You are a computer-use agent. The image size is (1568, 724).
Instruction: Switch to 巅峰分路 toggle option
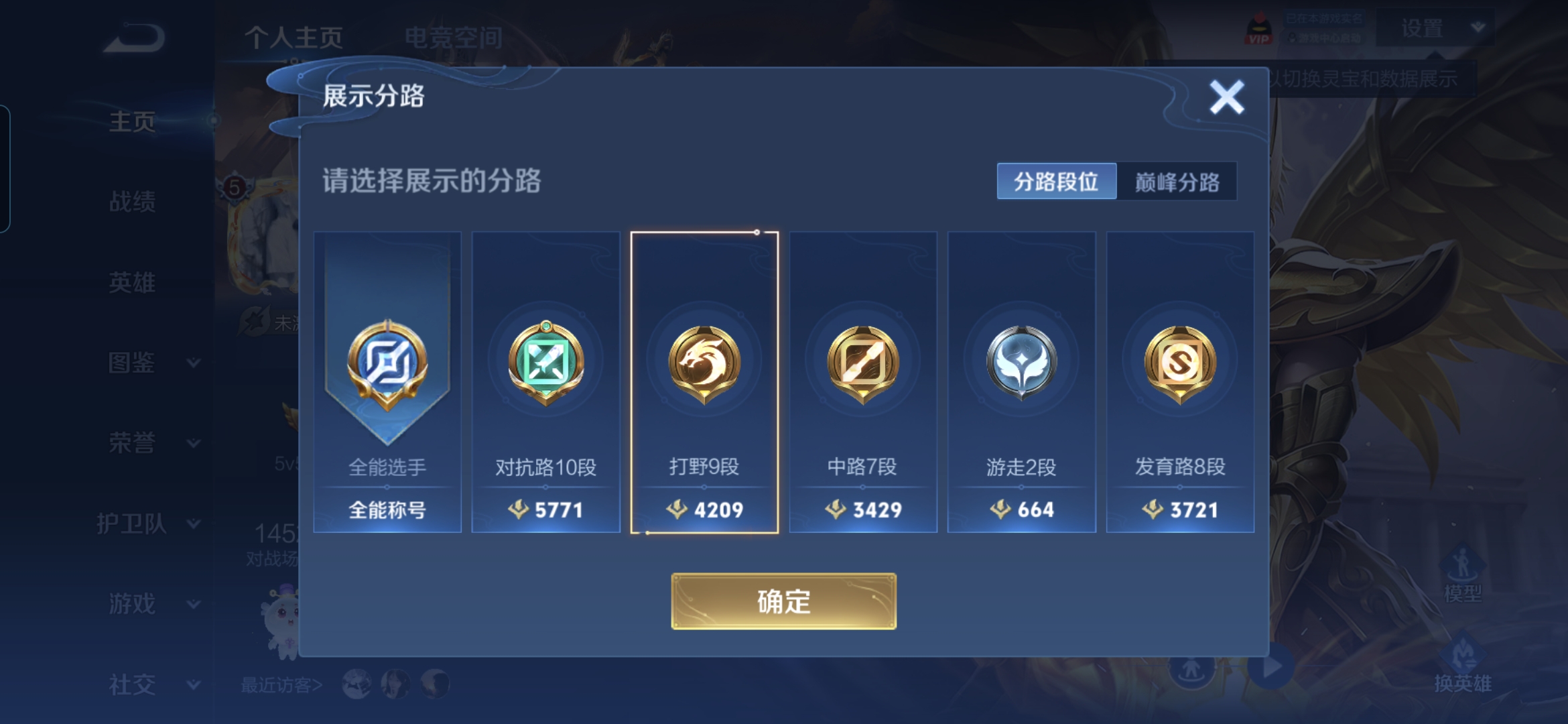[x=1177, y=181]
